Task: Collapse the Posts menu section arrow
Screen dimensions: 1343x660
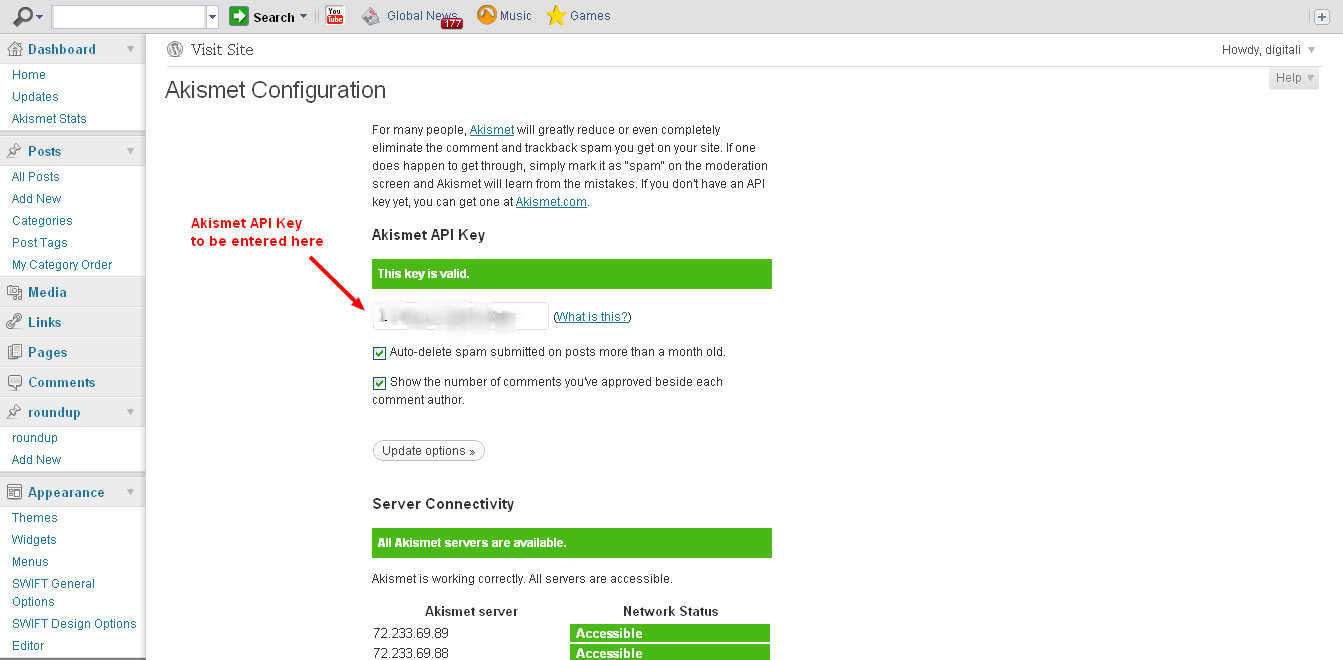Action: pos(130,151)
